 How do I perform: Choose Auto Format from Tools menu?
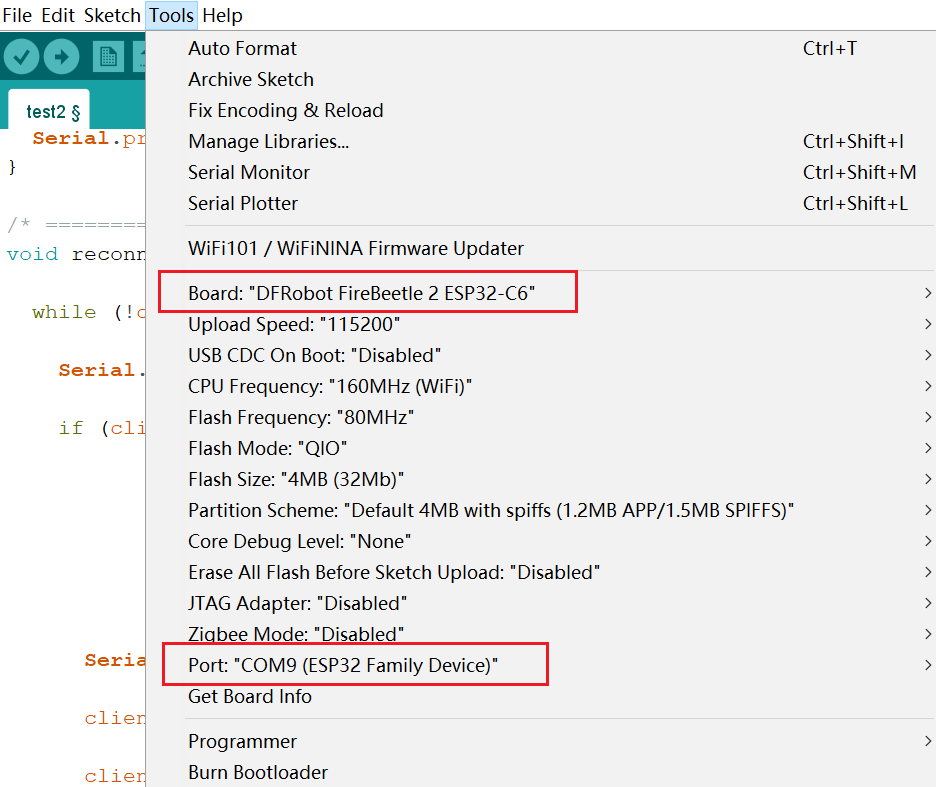point(242,48)
